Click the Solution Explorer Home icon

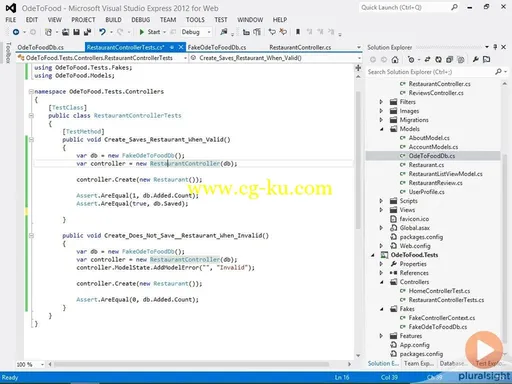click(395, 60)
